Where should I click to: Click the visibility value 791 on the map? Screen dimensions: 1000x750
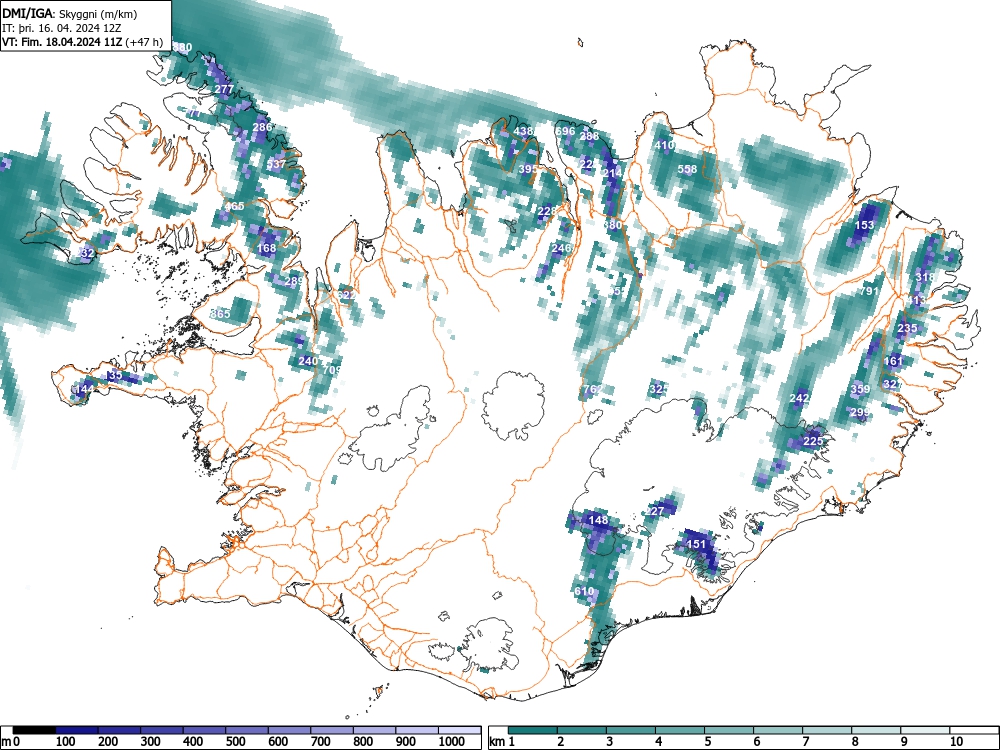coord(869,291)
